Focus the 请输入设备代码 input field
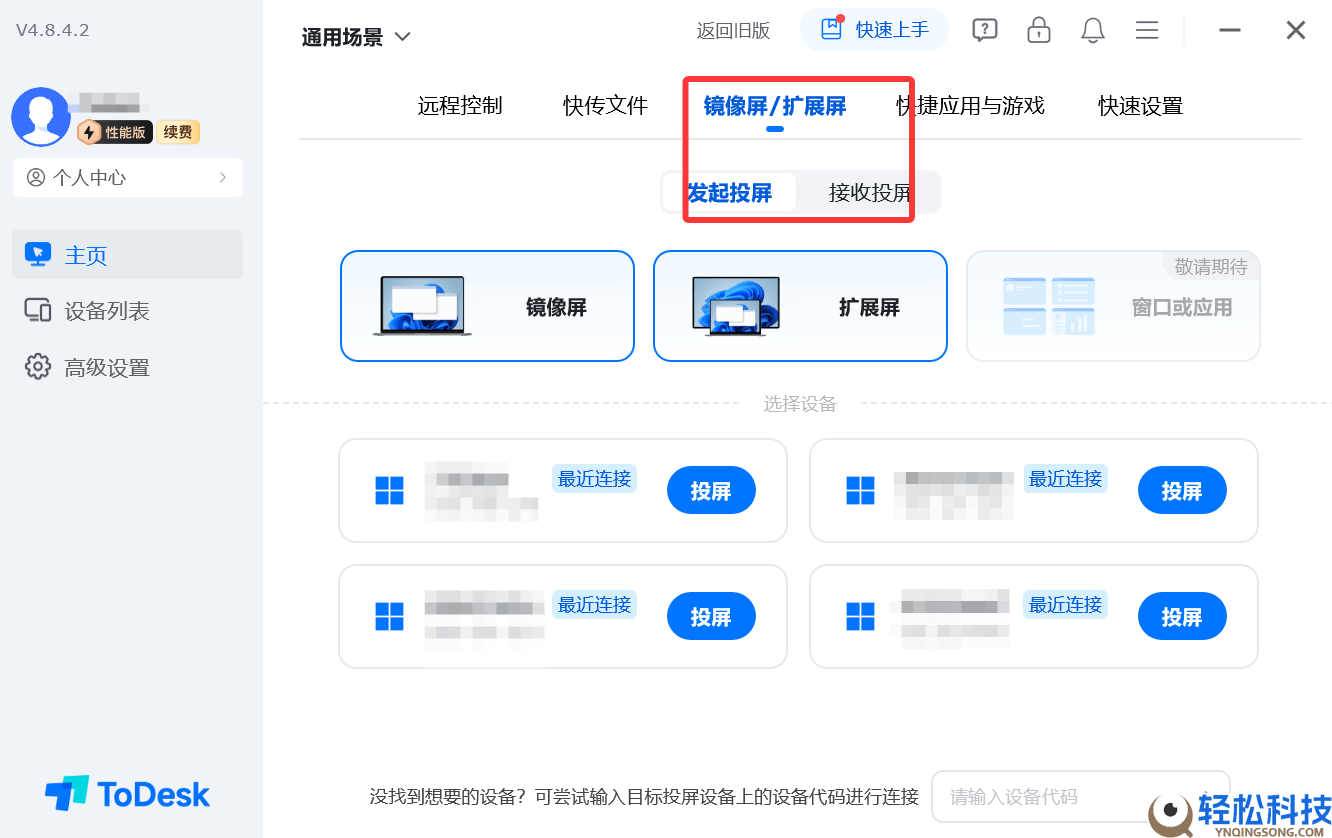Viewport: 1332px width, 838px height. click(1080, 796)
